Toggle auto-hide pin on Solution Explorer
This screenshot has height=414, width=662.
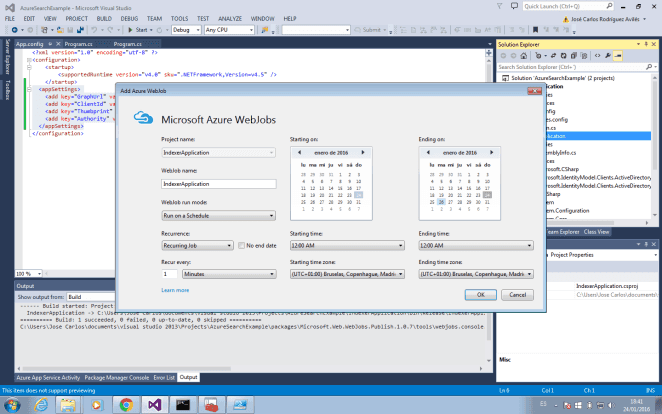[x=646, y=44]
